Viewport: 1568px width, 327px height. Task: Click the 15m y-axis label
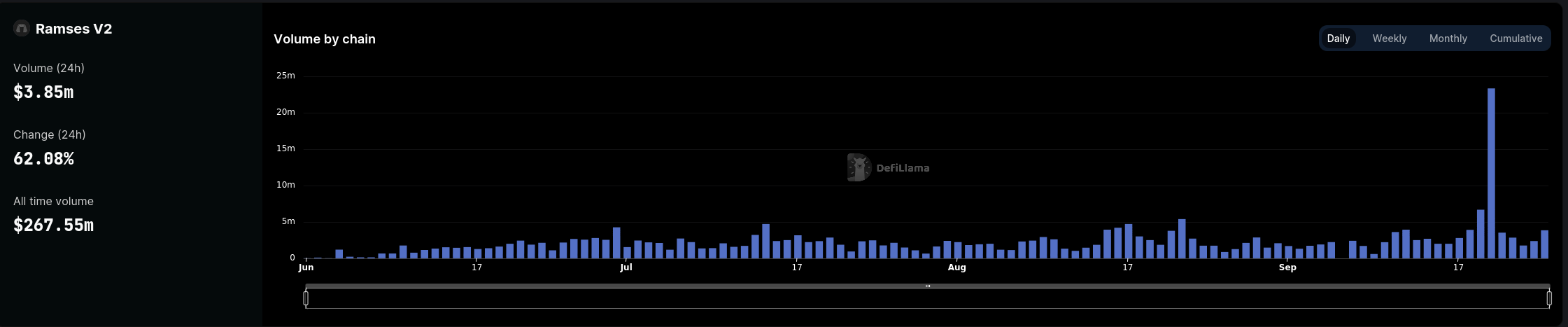285,148
